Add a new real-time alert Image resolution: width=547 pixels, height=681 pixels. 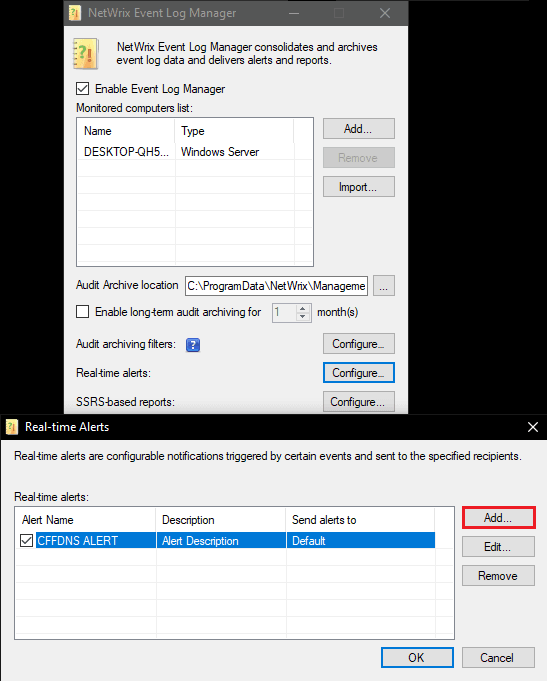(x=498, y=518)
